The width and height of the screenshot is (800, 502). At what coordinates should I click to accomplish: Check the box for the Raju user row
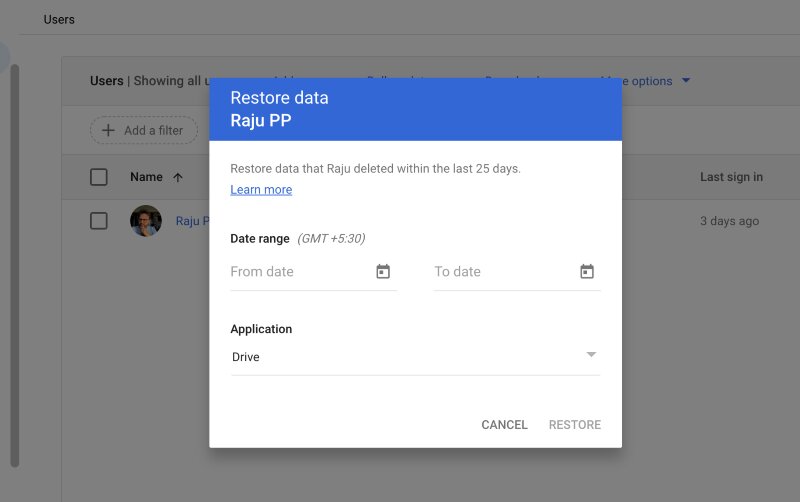point(99,221)
